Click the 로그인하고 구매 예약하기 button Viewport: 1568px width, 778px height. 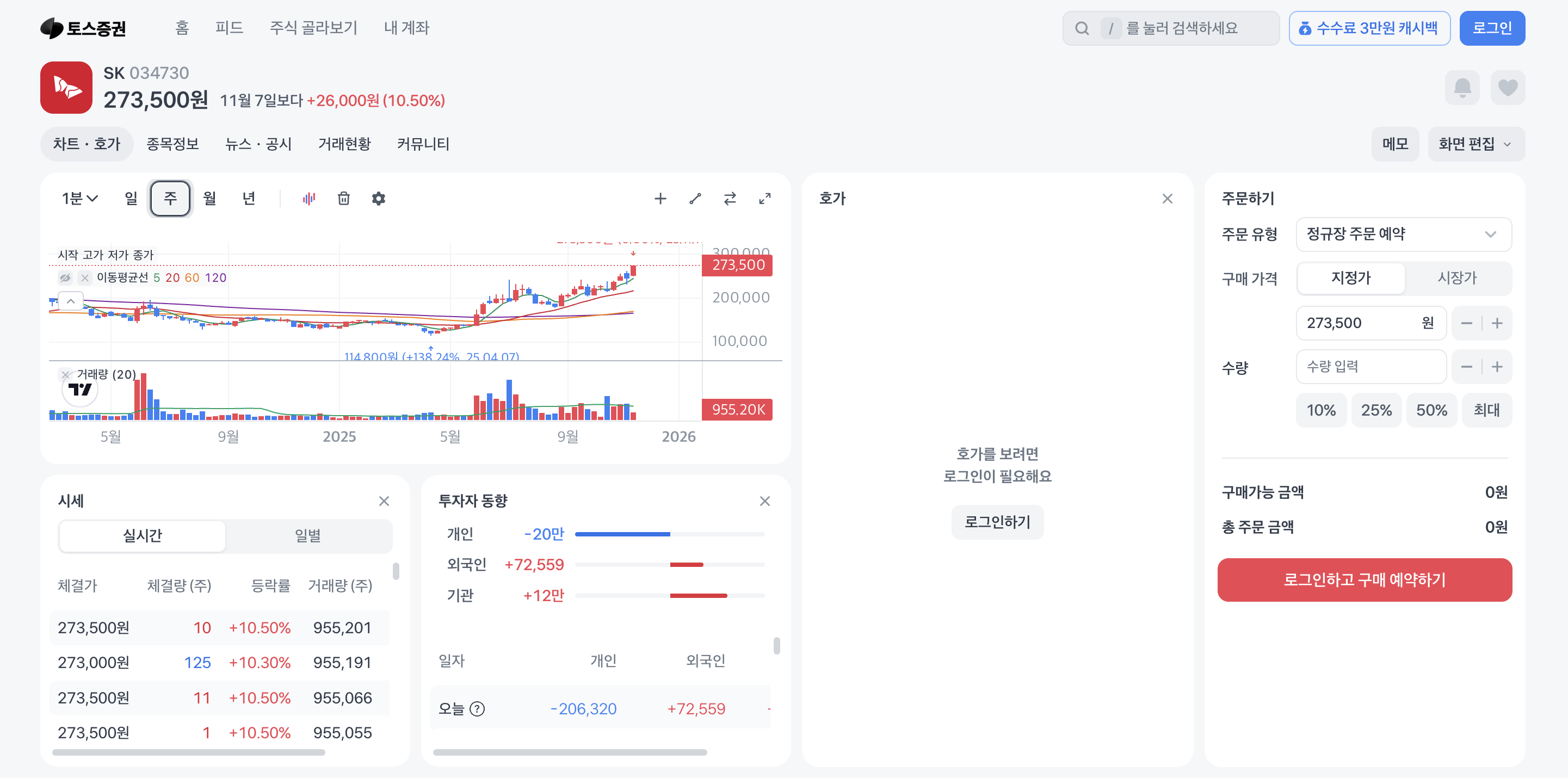click(x=1364, y=579)
